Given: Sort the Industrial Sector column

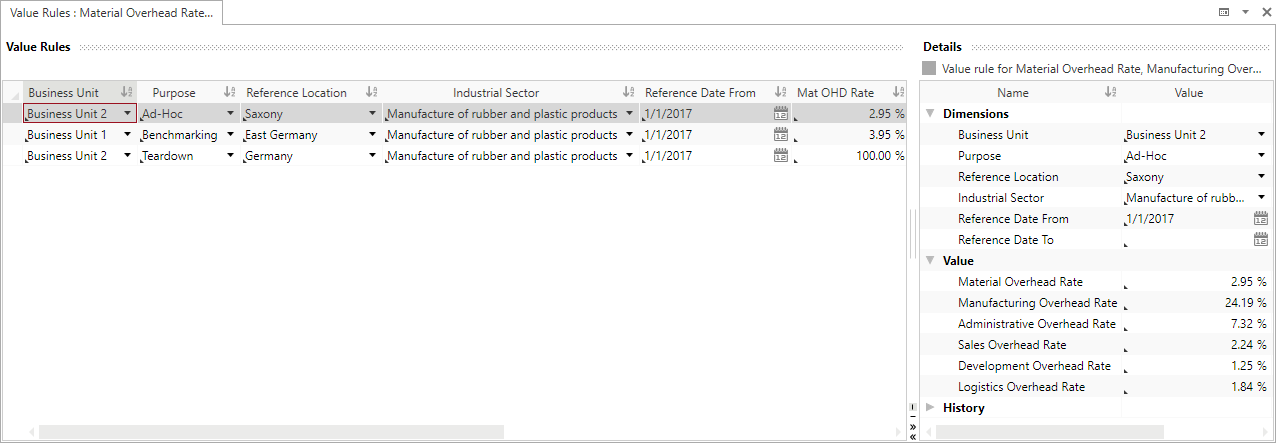Looking at the screenshot, I should point(629,93).
